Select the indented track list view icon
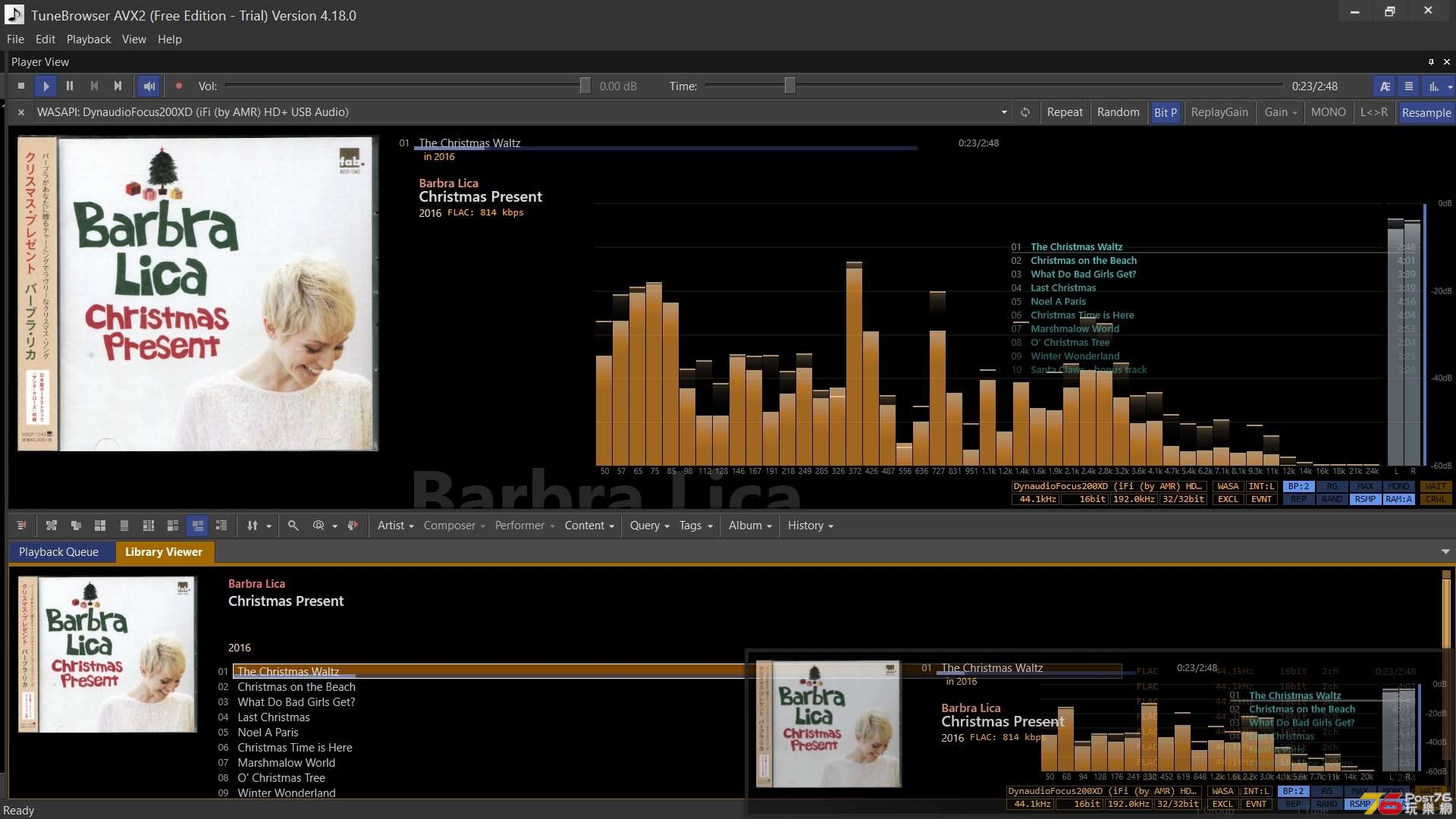This screenshot has width=1456, height=819. pos(221,526)
